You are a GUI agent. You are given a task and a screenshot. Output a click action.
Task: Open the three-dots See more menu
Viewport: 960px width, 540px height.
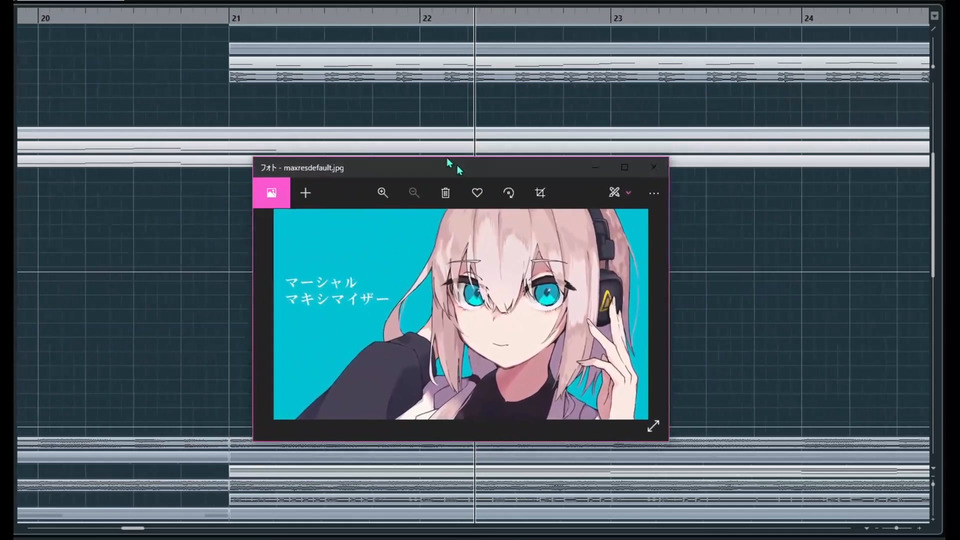point(654,193)
